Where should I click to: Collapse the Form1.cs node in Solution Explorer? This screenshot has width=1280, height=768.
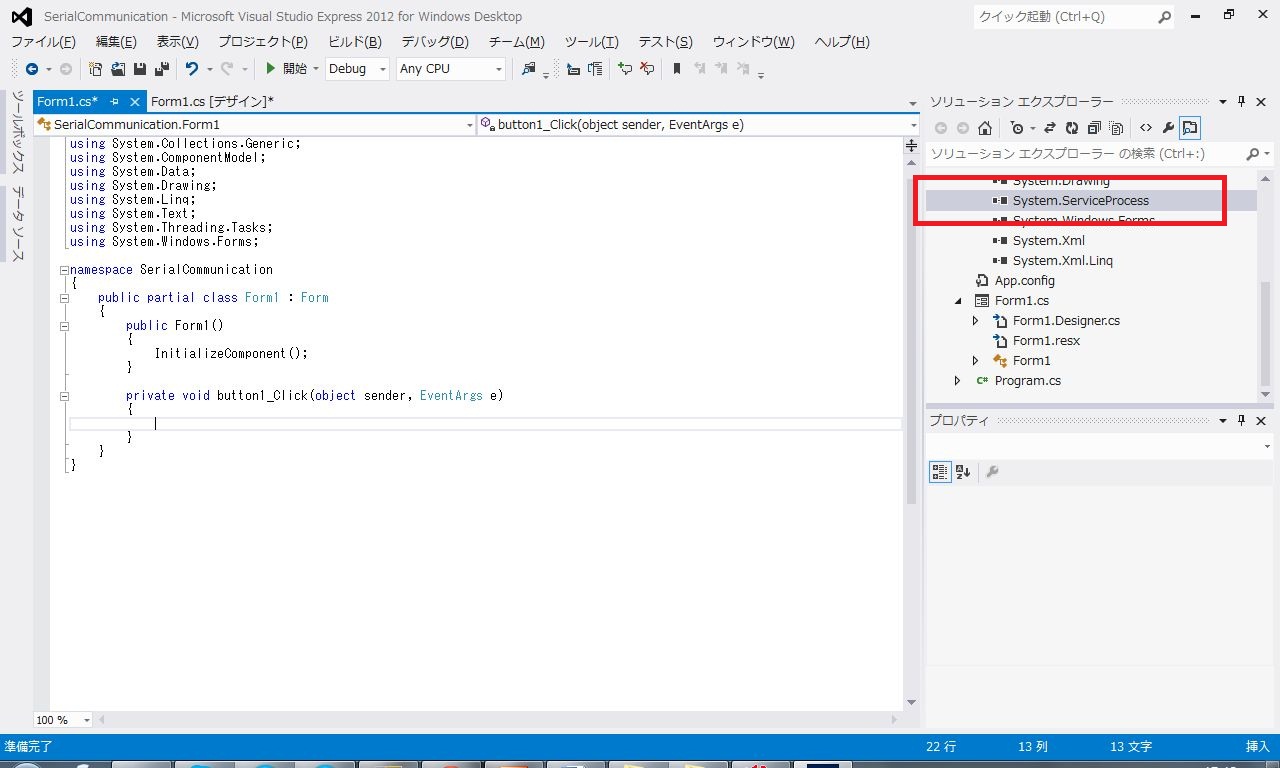pyautogui.click(x=958, y=301)
